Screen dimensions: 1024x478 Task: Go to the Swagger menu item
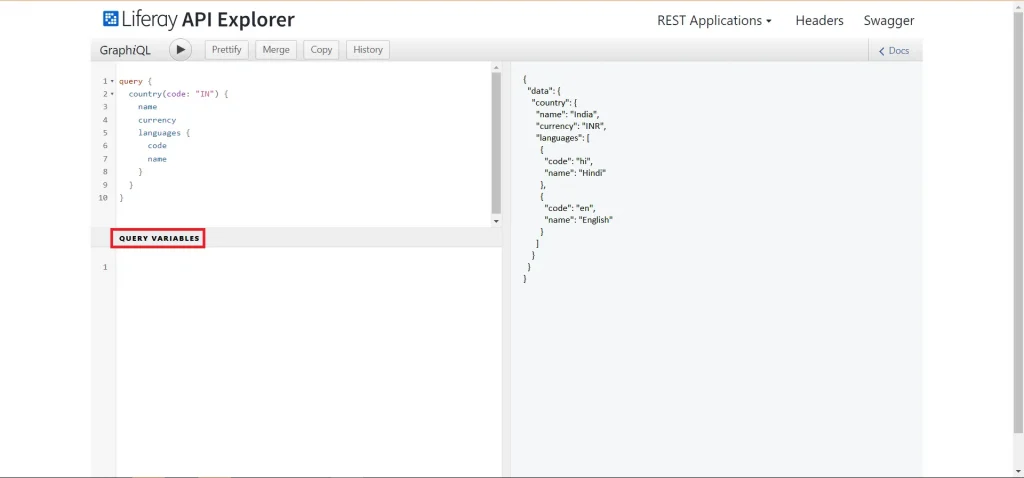(888, 20)
